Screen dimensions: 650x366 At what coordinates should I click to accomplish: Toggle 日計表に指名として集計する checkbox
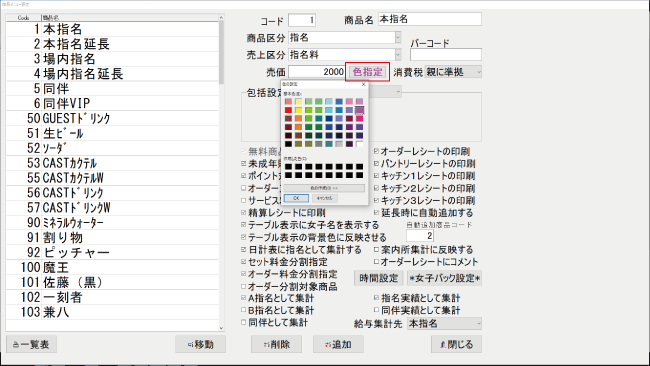click(244, 250)
